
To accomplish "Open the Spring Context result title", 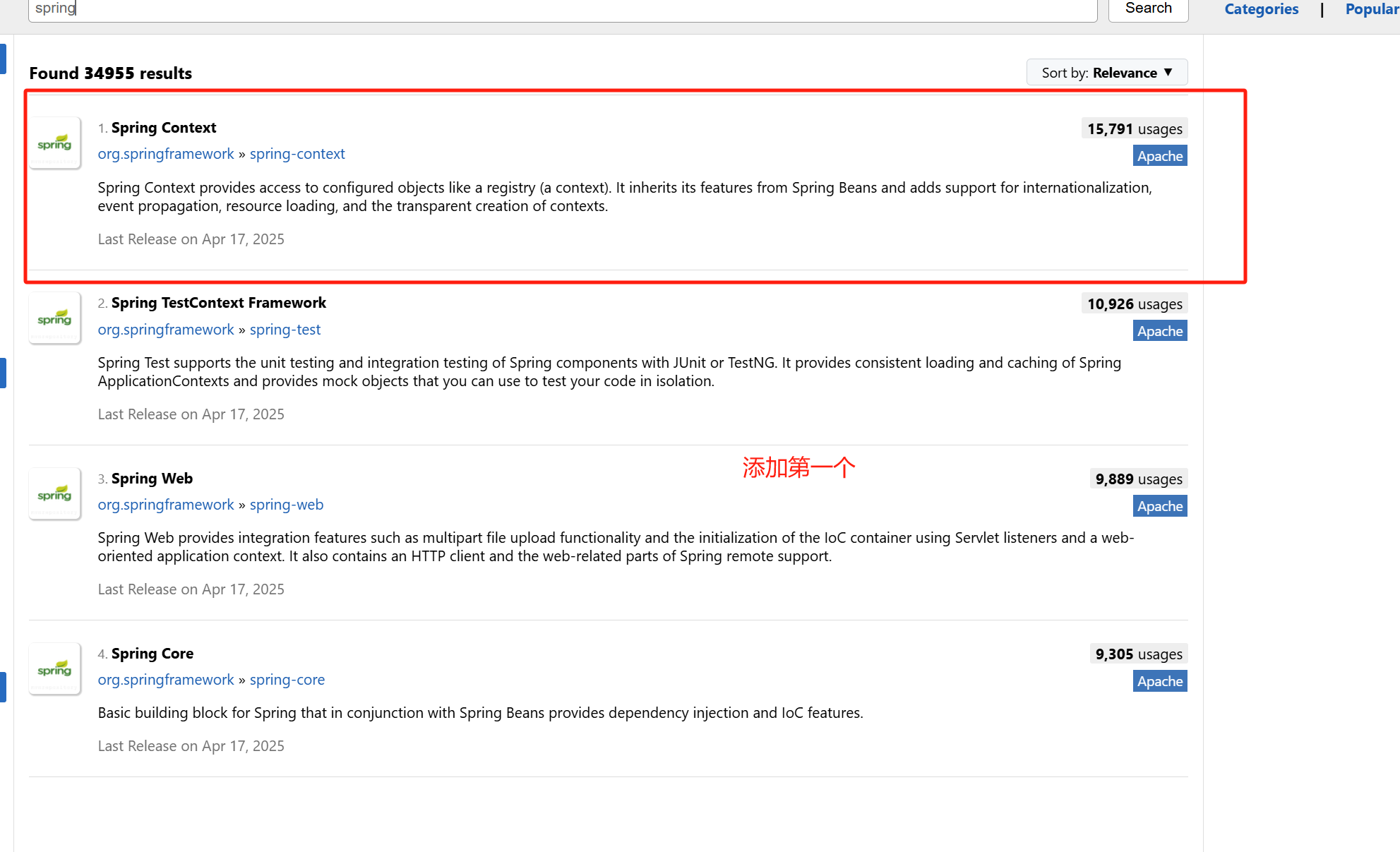I will click(164, 128).
